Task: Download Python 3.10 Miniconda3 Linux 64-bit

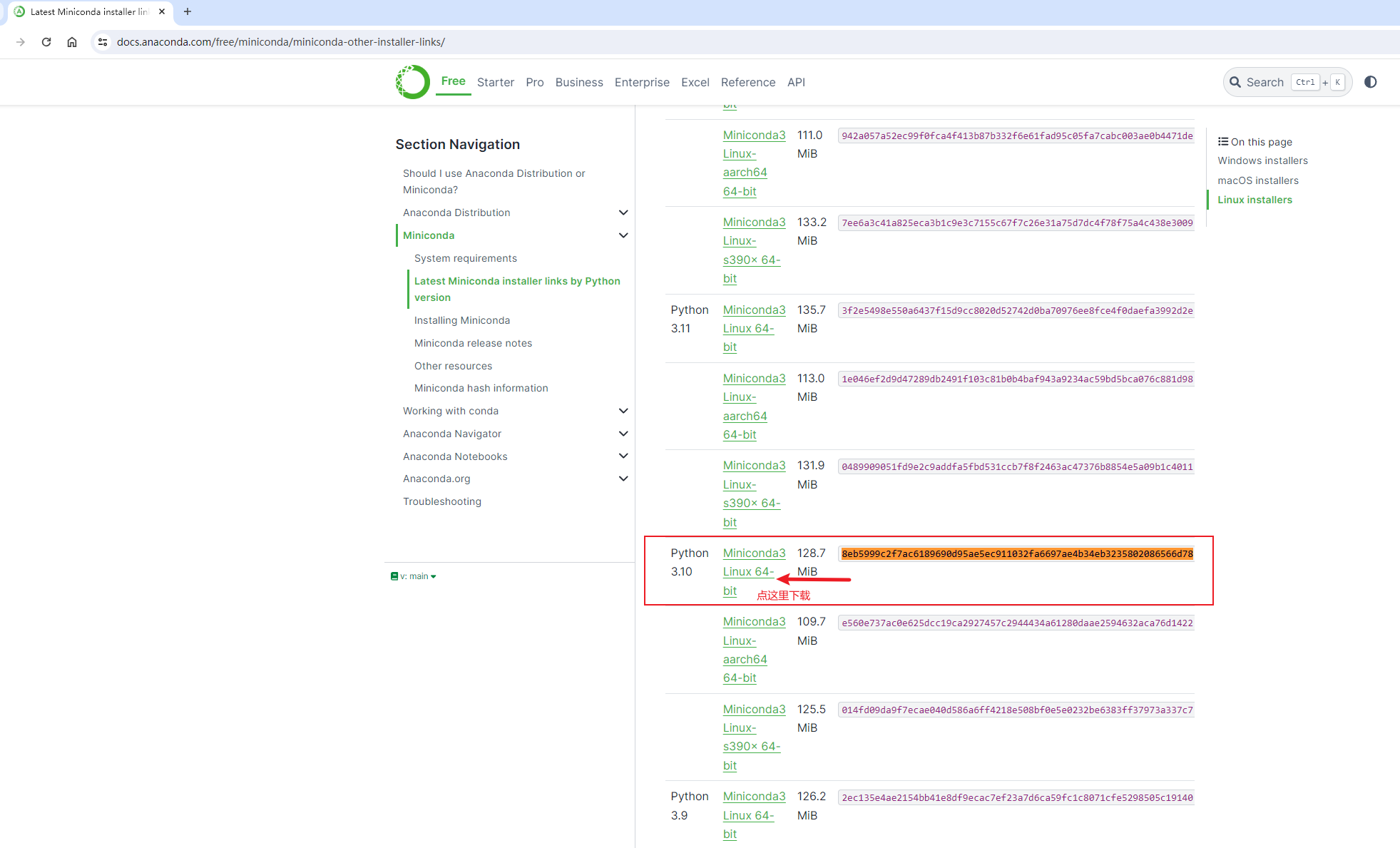Action: click(x=754, y=571)
